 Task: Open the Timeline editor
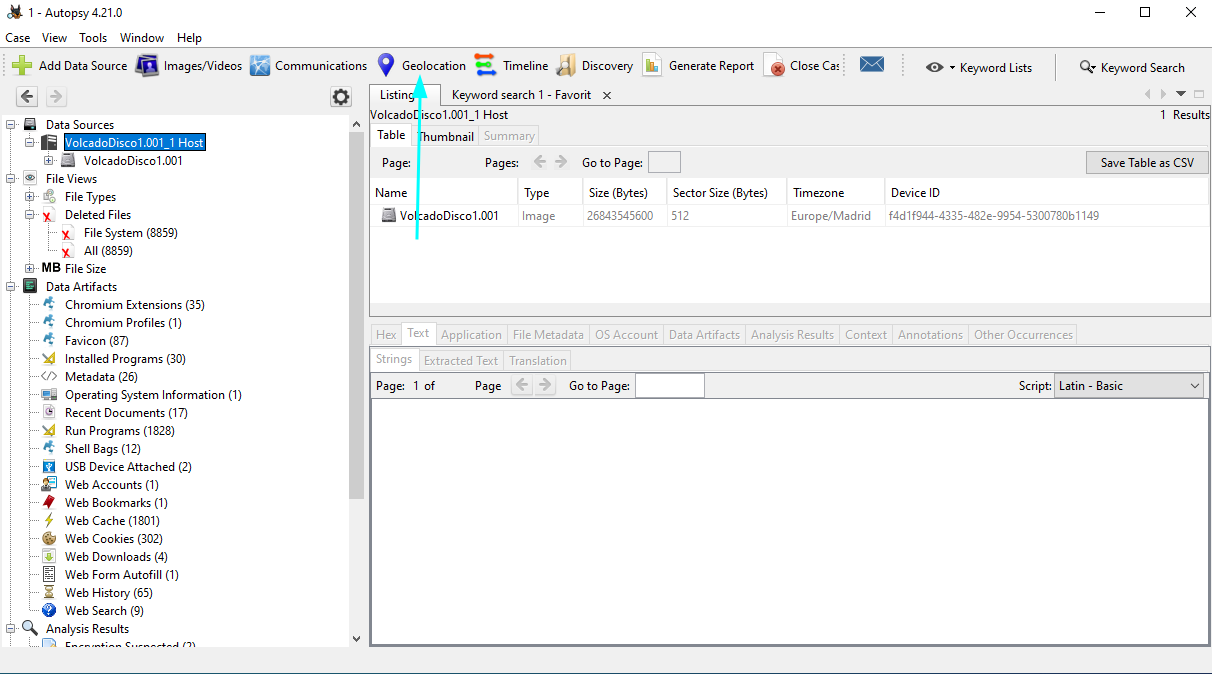[x=512, y=66]
